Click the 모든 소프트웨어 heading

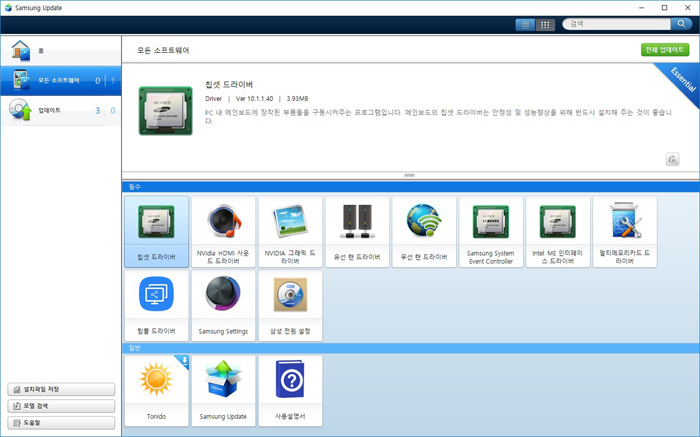pos(163,50)
